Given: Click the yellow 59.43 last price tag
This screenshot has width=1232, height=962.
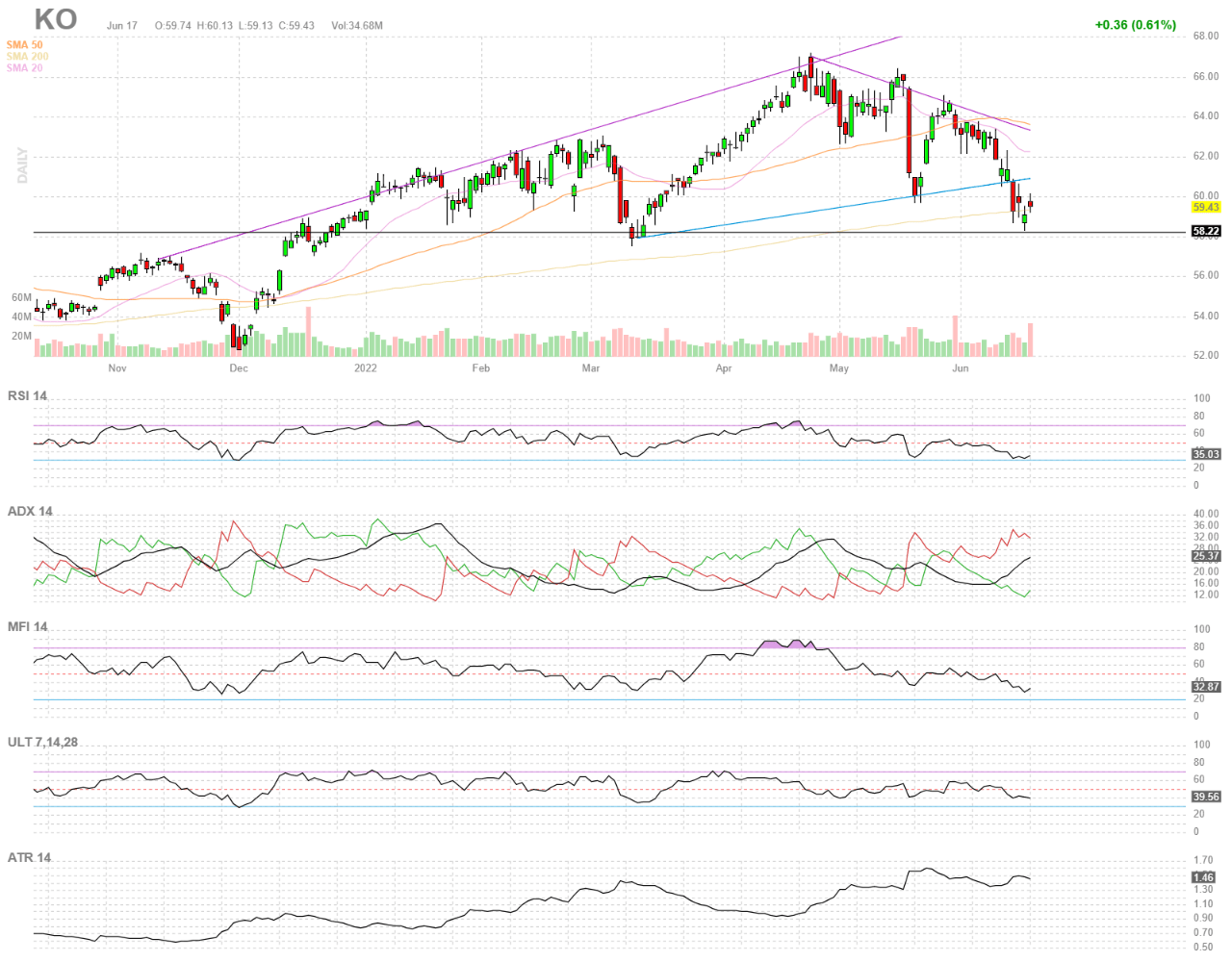Looking at the screenshot, I should click(1206, 207).
